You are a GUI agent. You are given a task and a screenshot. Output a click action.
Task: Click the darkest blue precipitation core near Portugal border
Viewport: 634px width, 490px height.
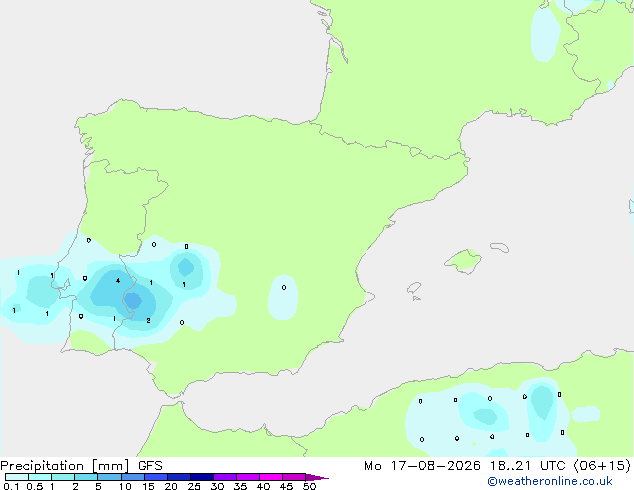[x=133, y=301]
